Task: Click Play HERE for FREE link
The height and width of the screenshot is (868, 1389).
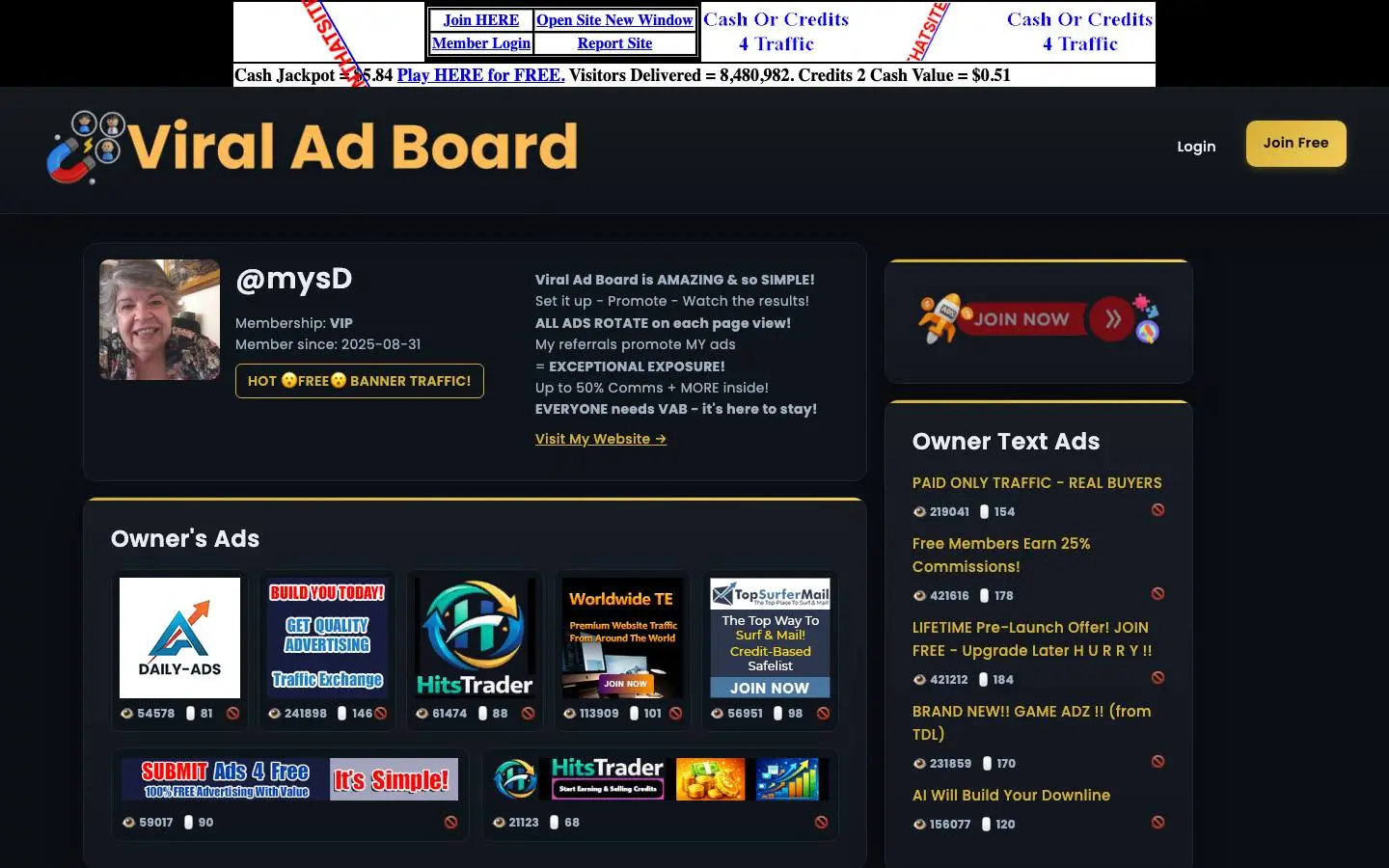Action: tap(480, 75)
